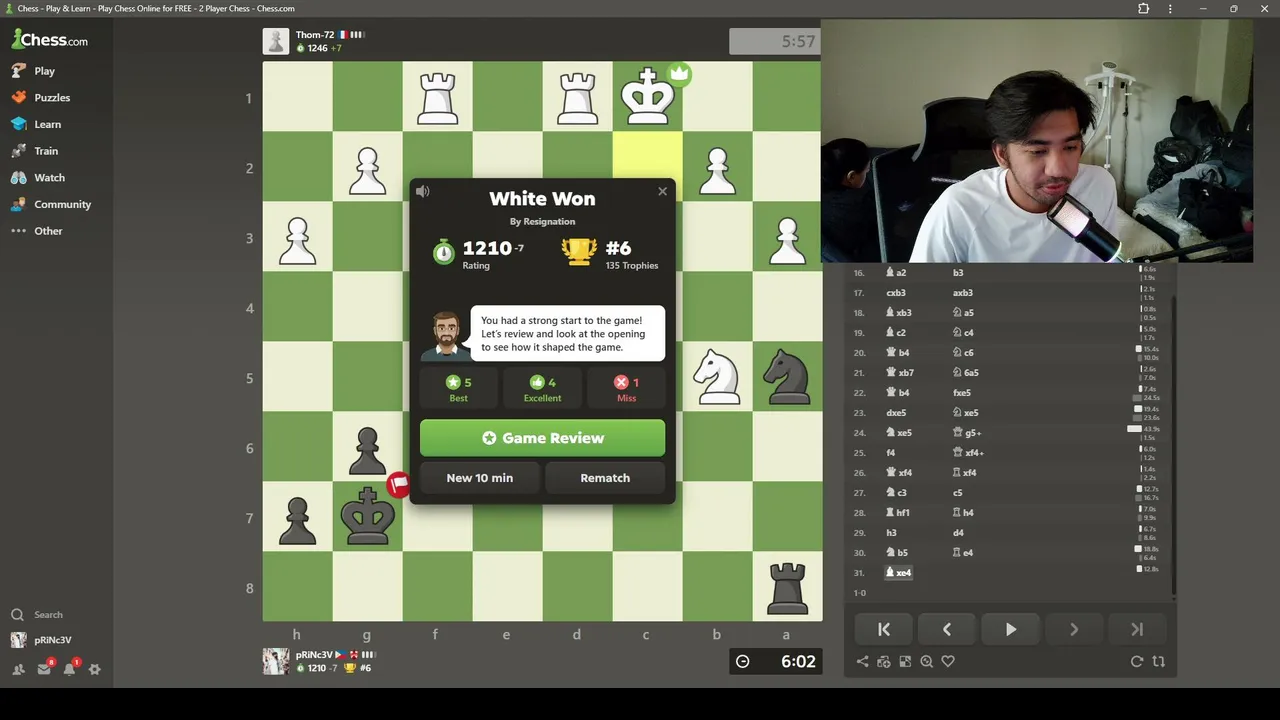Click the white knight on b5
The width and height of the screenshot is (1280, 720).
coord(717,377)
